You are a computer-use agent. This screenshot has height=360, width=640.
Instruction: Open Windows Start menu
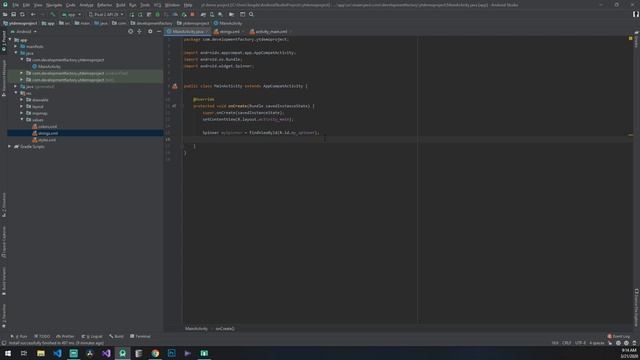tap(8, 353)
